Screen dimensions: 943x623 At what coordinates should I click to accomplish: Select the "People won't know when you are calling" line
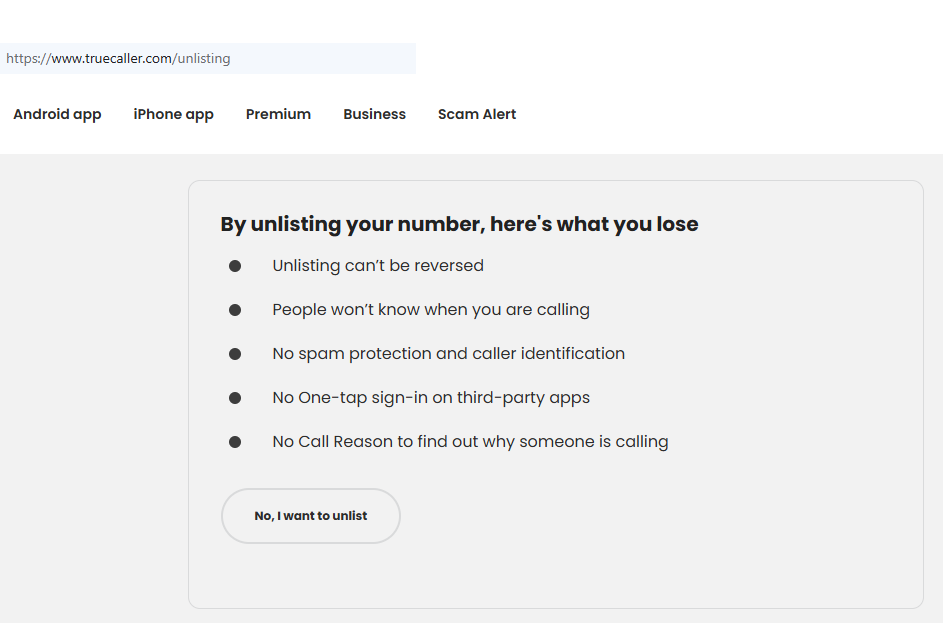click(431, 310)
